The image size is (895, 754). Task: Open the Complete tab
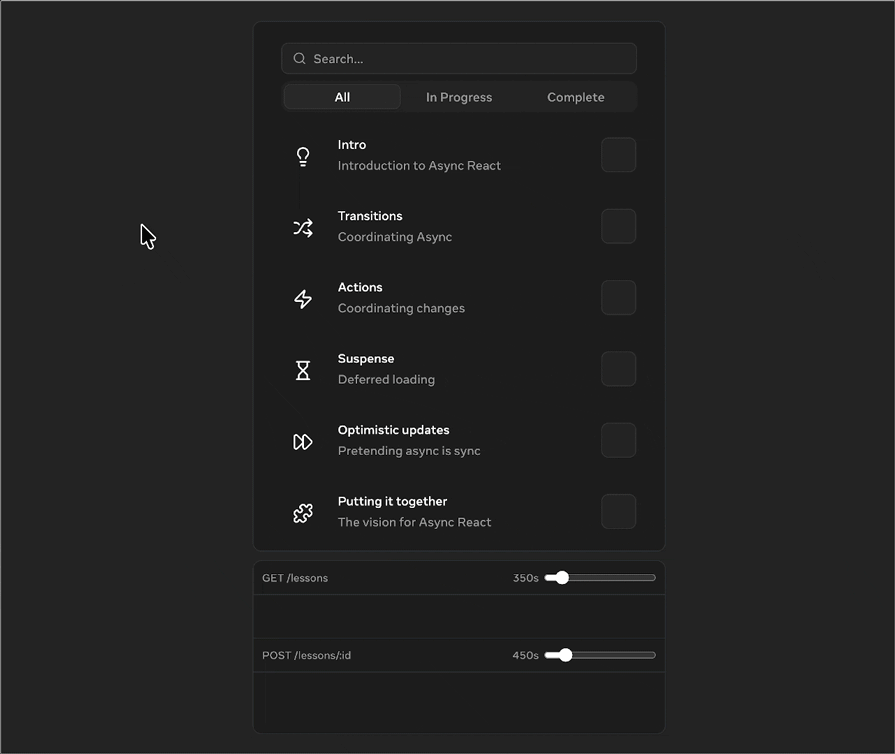pos(576,97)
